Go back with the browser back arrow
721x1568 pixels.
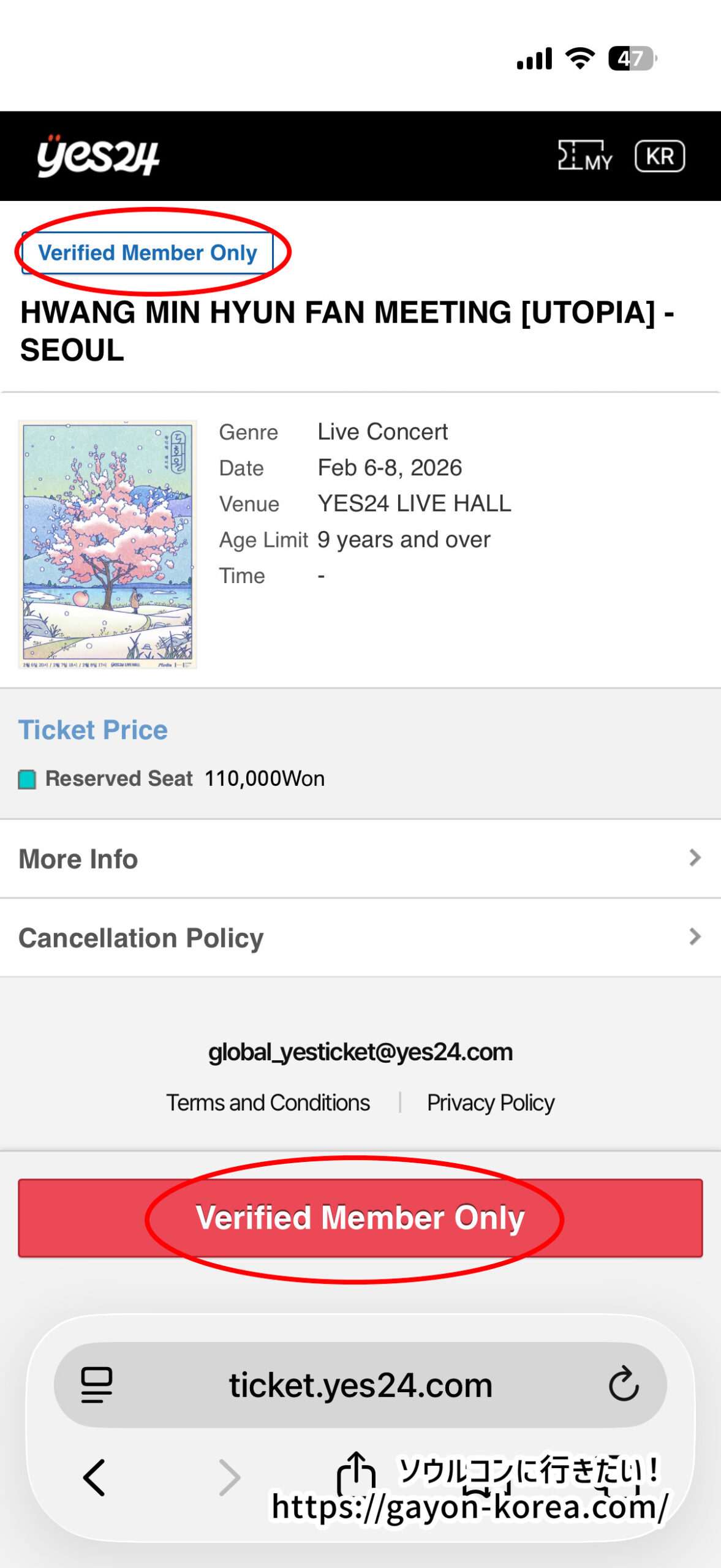[x=95, y=1477]
